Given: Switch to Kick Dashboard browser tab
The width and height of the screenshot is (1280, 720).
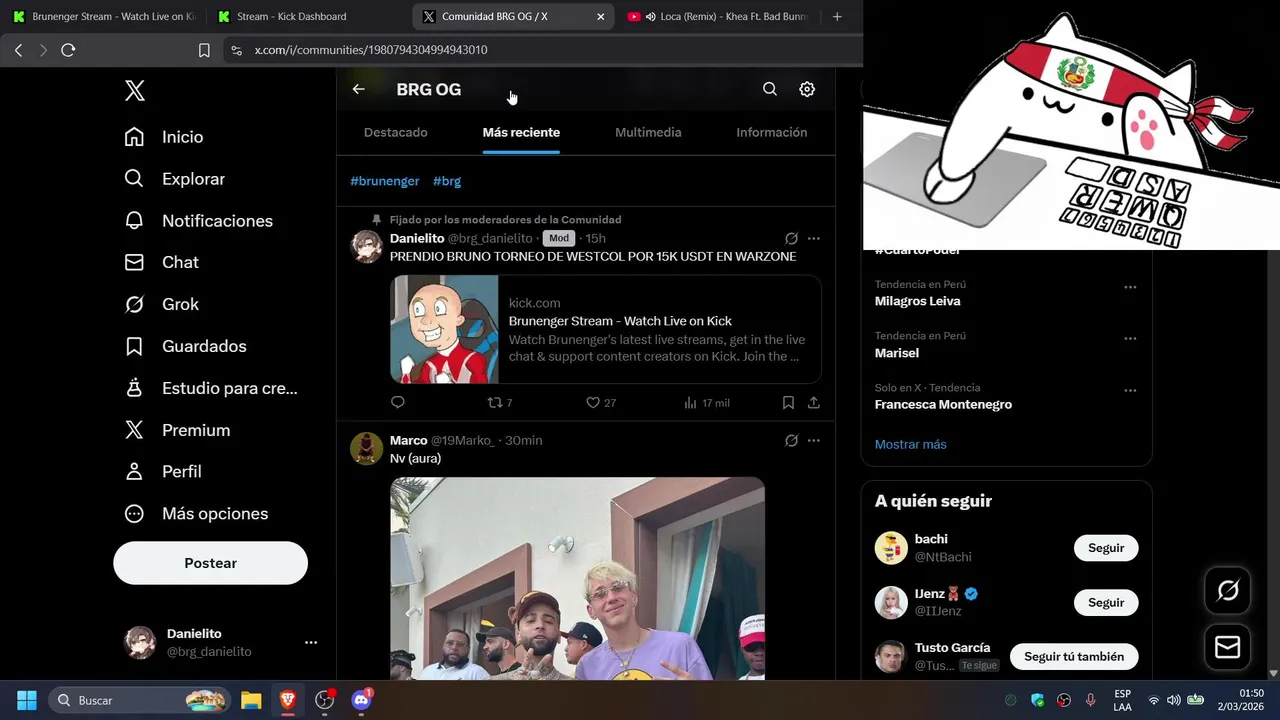Looking at the screenshot, I should click(308, 17).
